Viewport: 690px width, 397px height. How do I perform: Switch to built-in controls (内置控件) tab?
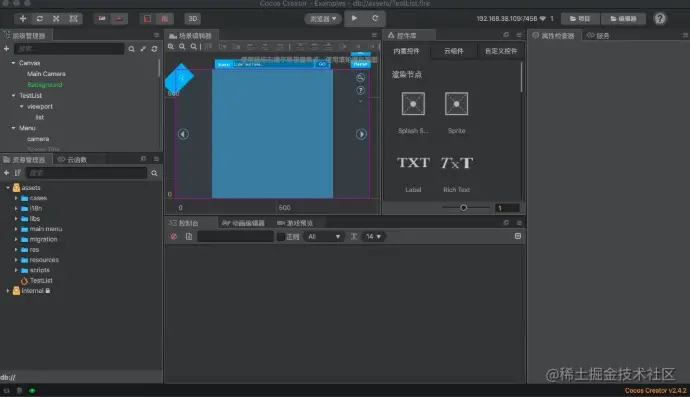click(406, 51)
